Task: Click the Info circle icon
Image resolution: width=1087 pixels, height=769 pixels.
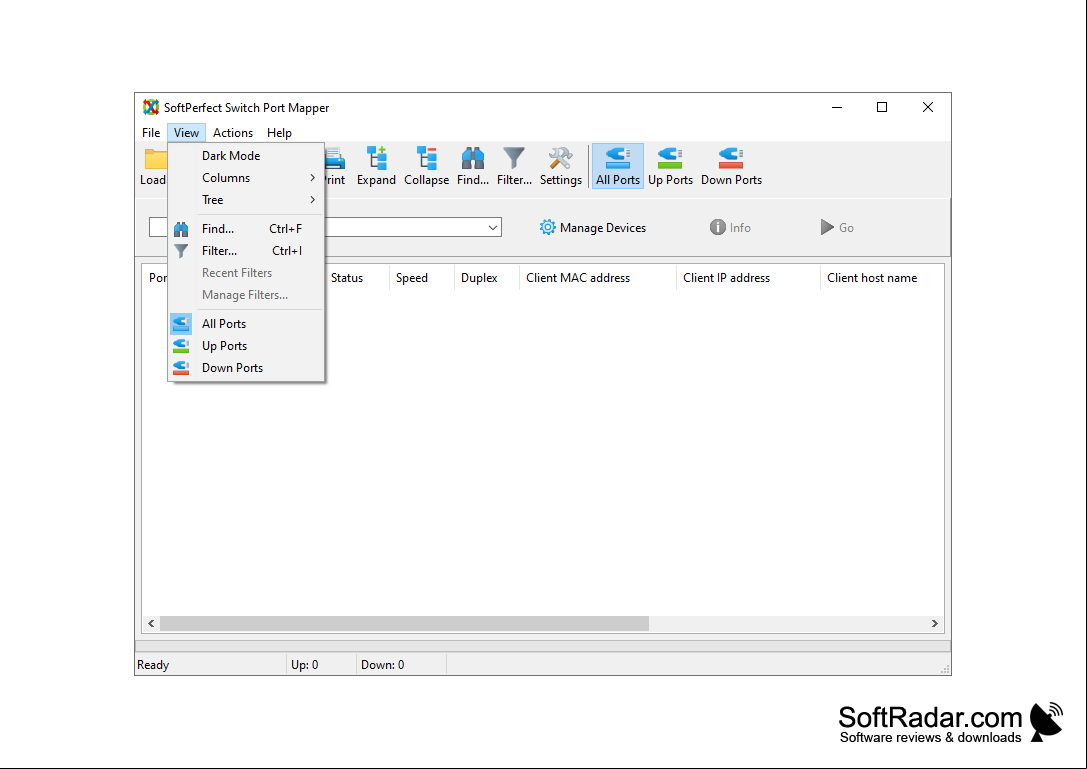Action: pyautogui.click(x=718, y=227)
